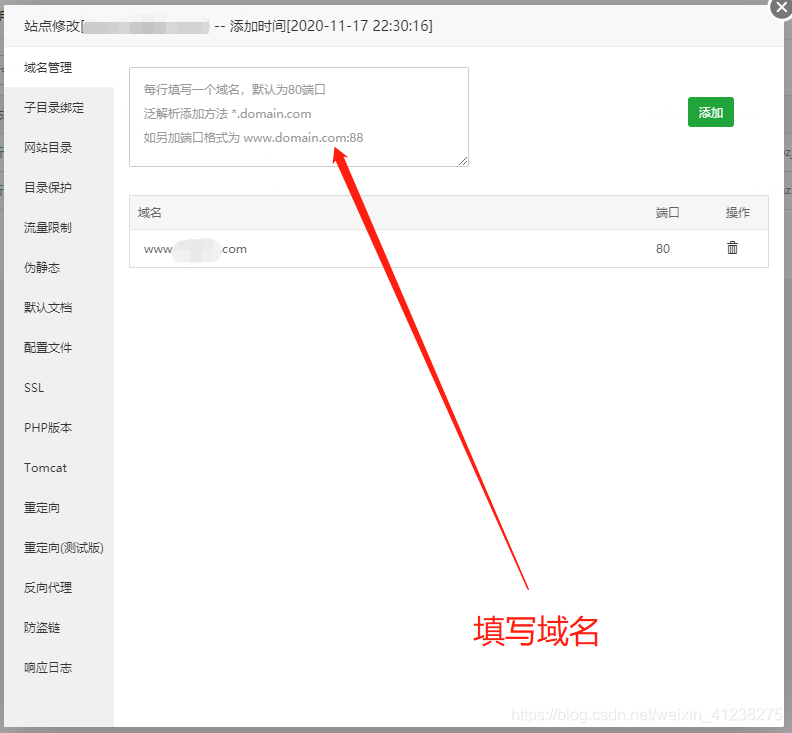
Task: Open the 重定向 tab
Action: click(59, 507)
